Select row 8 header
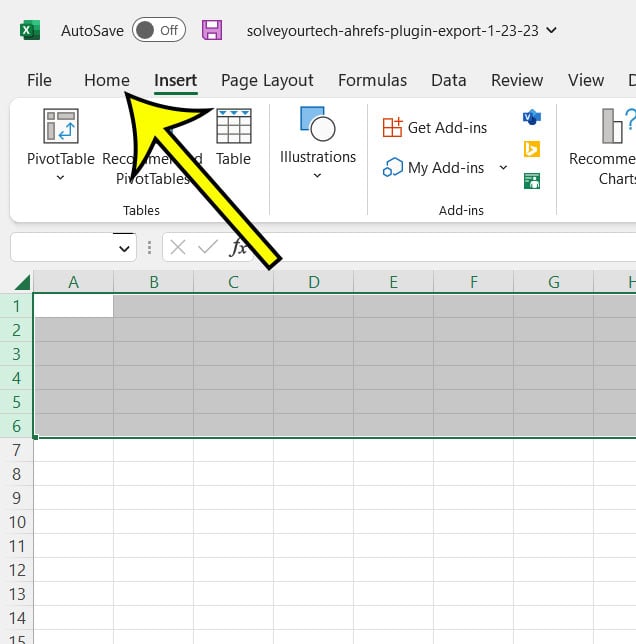Viewport: 636px width, 644px height. pos(16,474)
